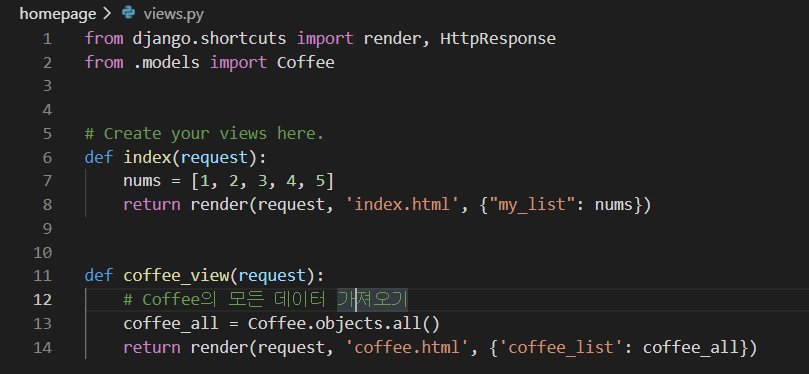Viewport: 809px width, 374px height.
Task: Expand the breadcrumb chevron after homepage
Action: tap(107, 14)
